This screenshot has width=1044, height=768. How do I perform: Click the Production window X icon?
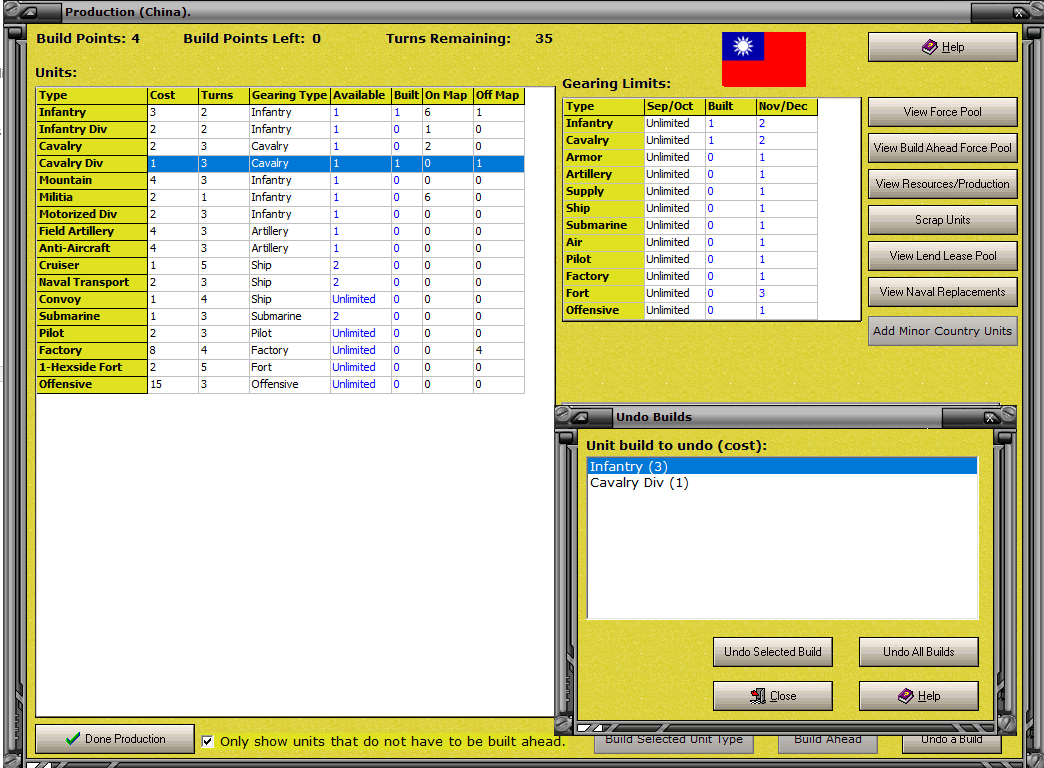pos(1019,12)
